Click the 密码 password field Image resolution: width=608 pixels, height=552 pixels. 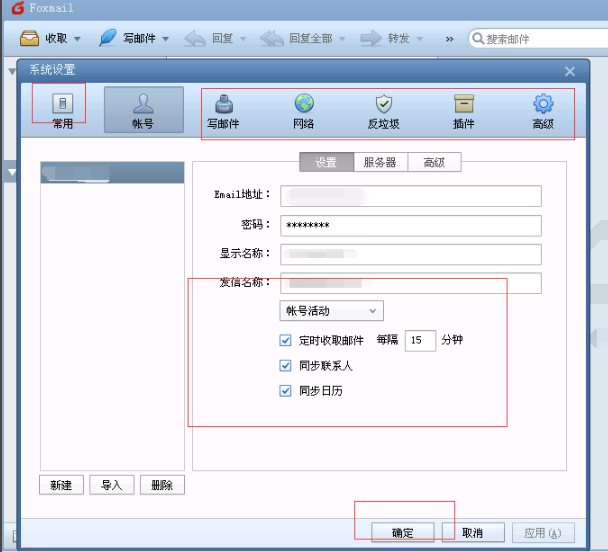[411, 225]
